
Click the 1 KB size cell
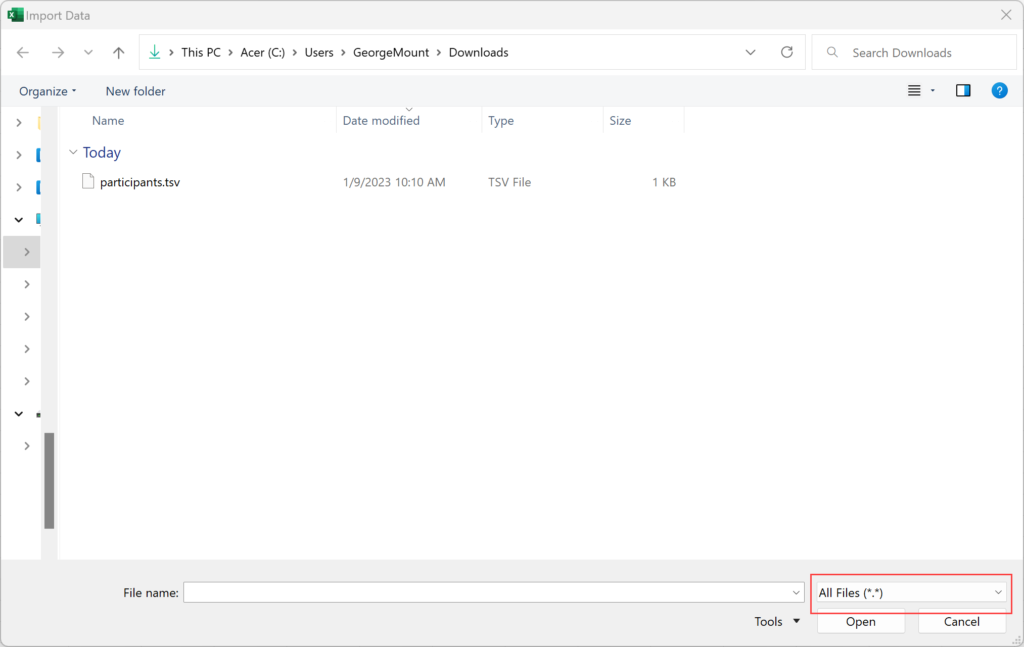[664, 182]
